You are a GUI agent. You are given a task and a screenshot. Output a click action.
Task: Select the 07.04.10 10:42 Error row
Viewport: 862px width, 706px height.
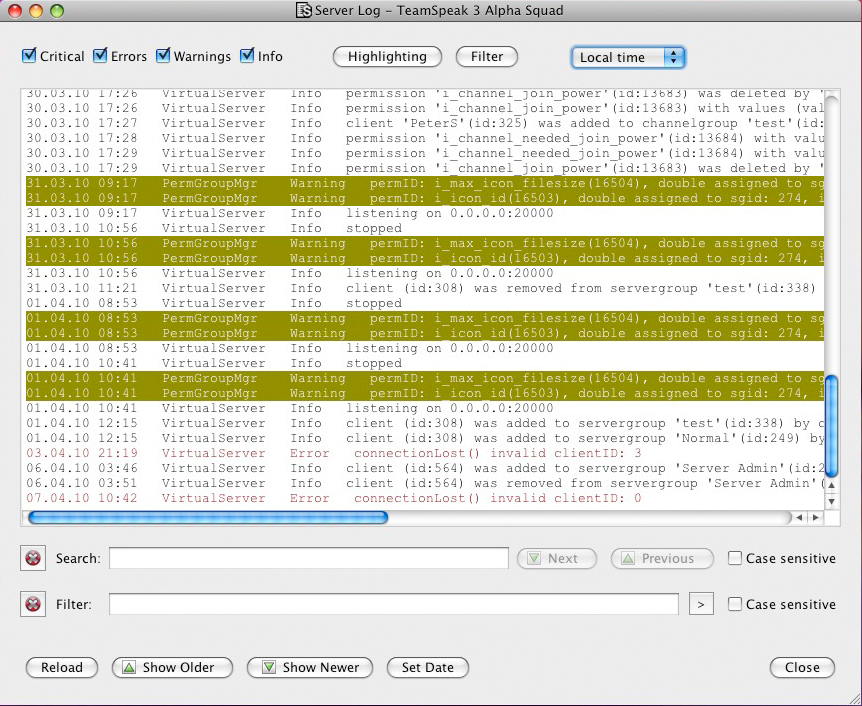coord(425,498)
